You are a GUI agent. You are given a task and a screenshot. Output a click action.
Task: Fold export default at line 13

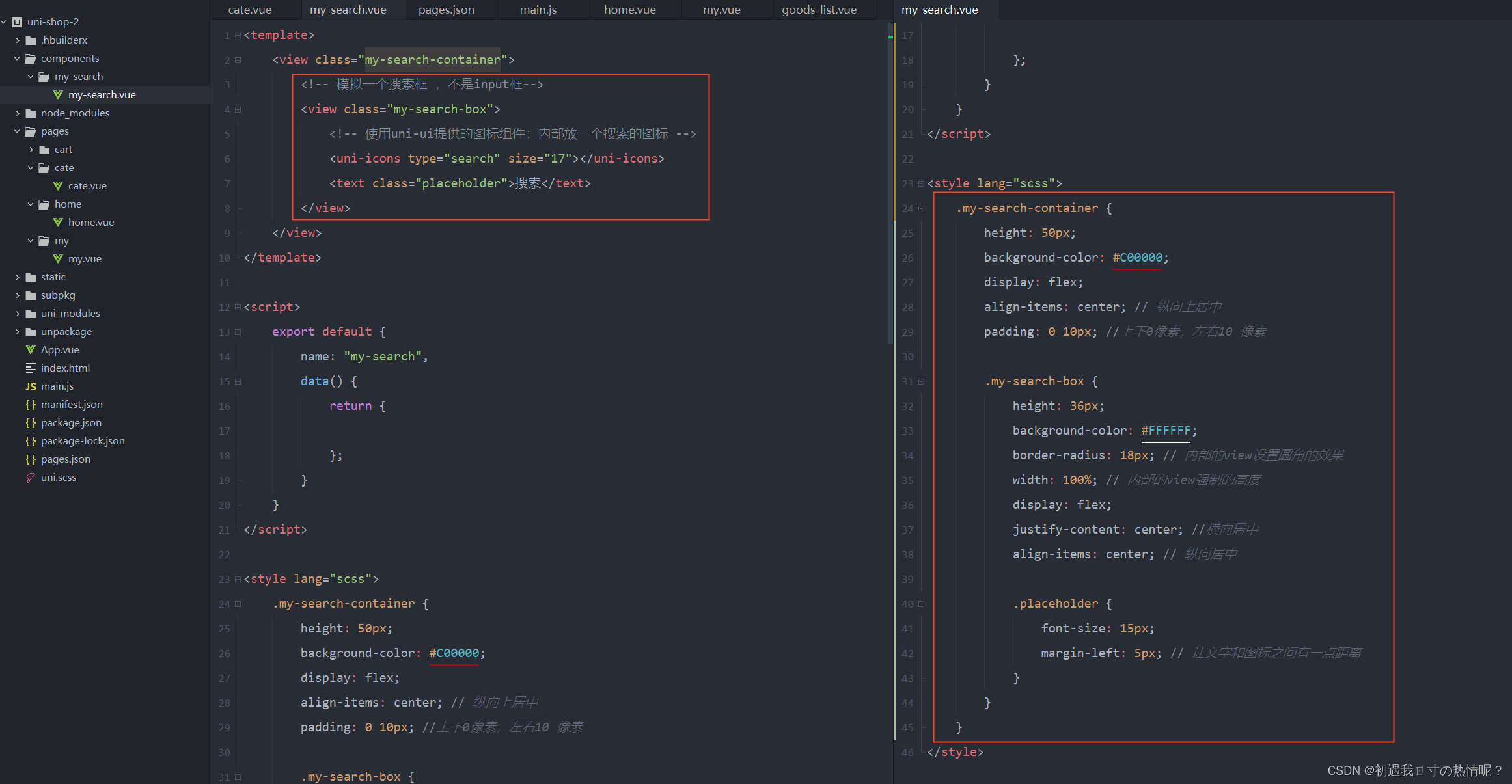tap(238, 332)
